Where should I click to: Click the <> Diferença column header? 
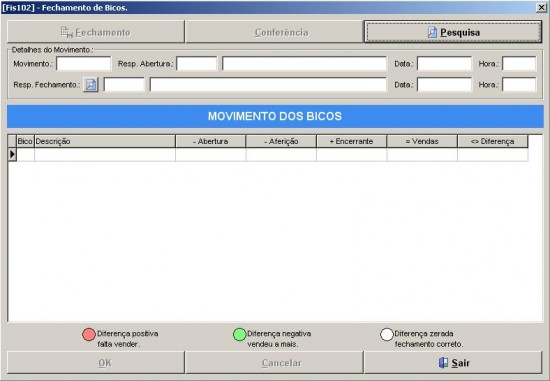click(492, 141)
